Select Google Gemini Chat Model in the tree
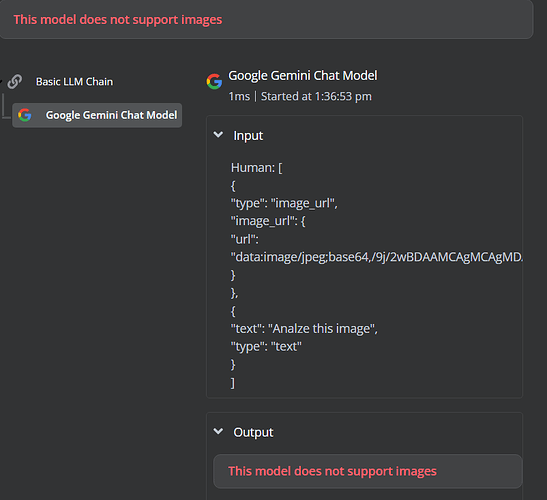Viewport: 547px width, 500px height. click(x=97, y=115)
